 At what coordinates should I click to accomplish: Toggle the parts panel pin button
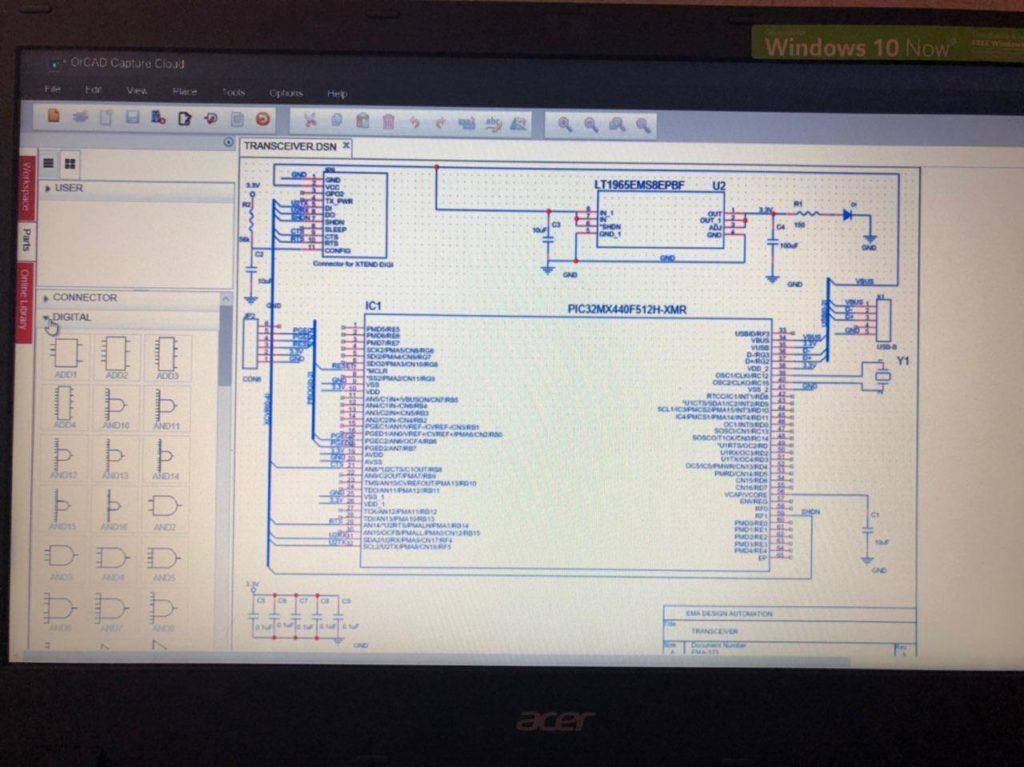pos(228,143)
